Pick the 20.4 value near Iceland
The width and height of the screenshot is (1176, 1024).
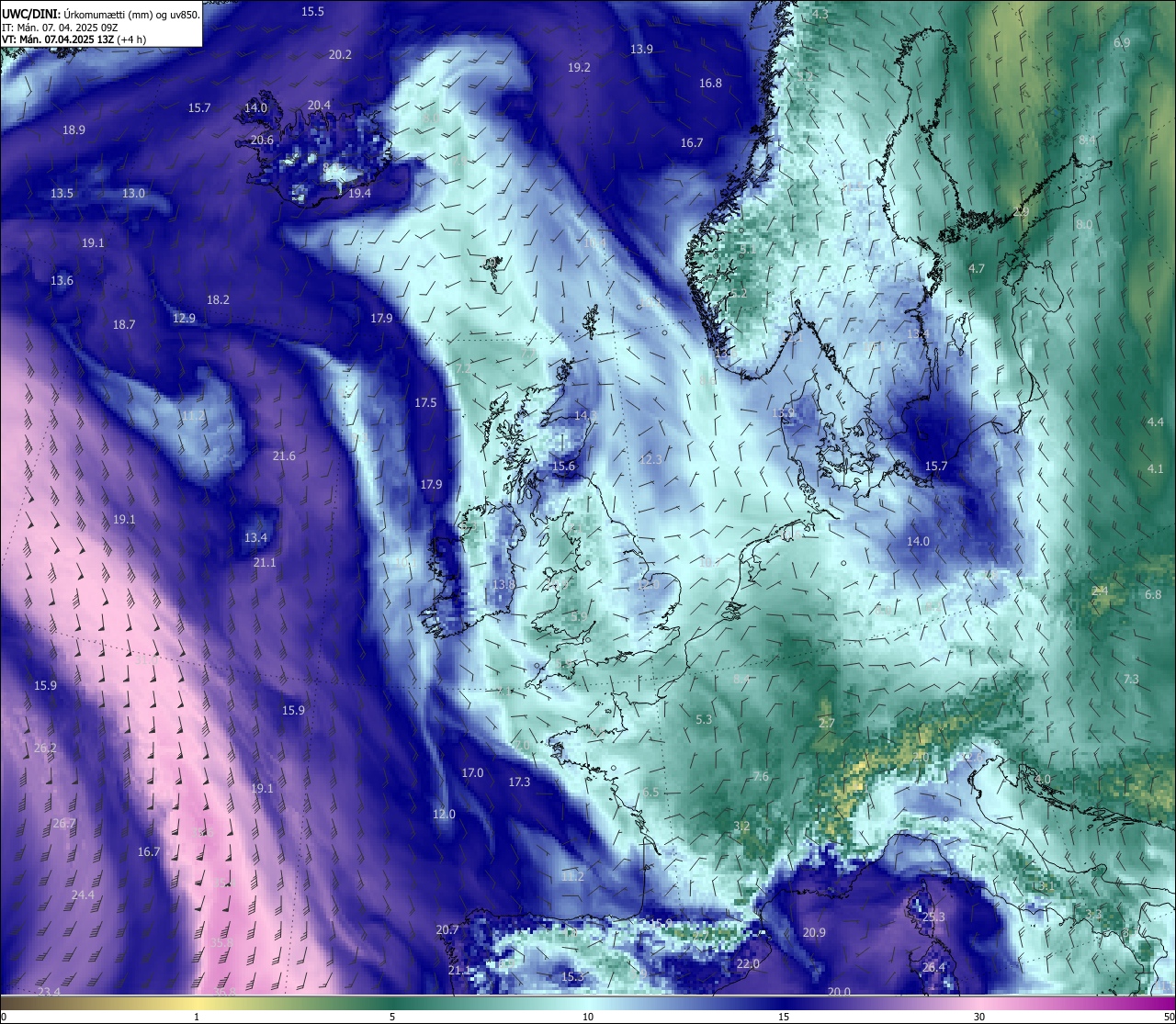pos(319,105)
